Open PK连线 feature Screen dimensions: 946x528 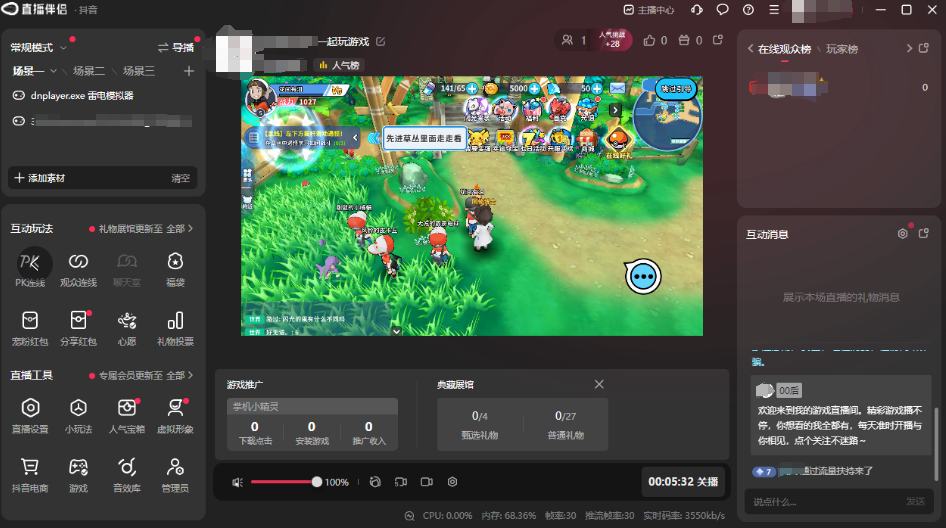click(x=30, y=269)
